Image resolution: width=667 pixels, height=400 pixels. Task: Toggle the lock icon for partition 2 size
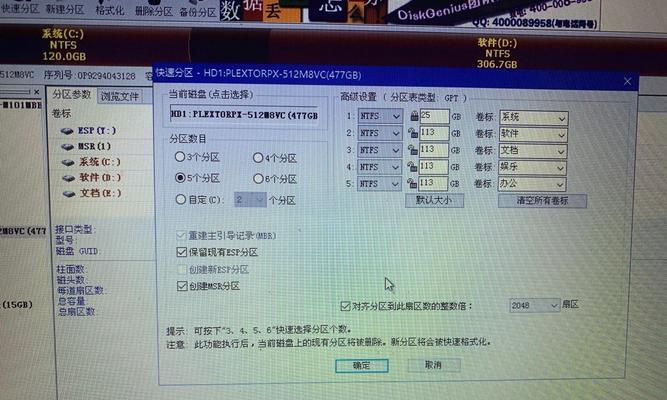point(413,132)
